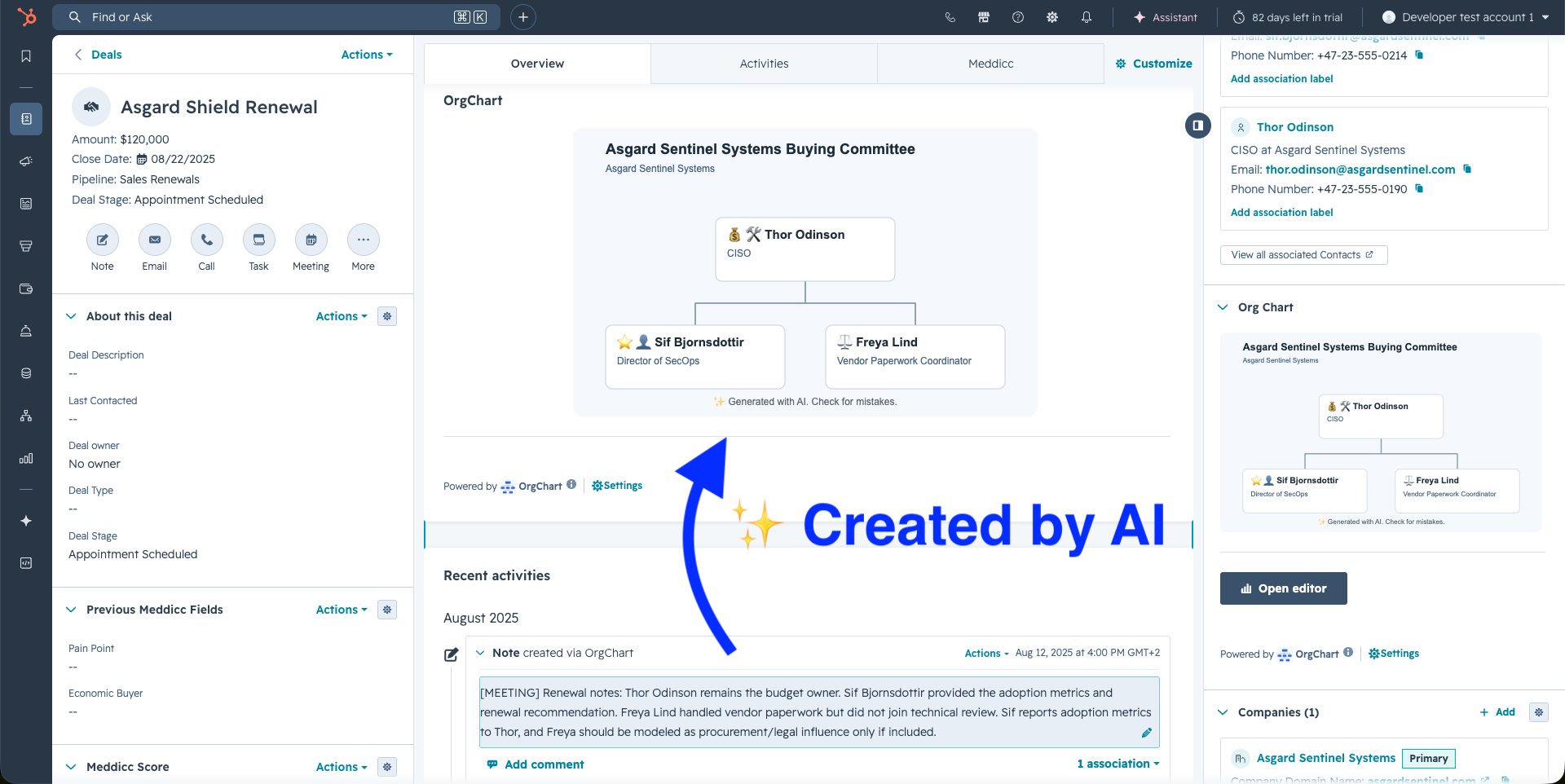Click the plus create button beside search

pyautogui.click(x=523, y=17)
